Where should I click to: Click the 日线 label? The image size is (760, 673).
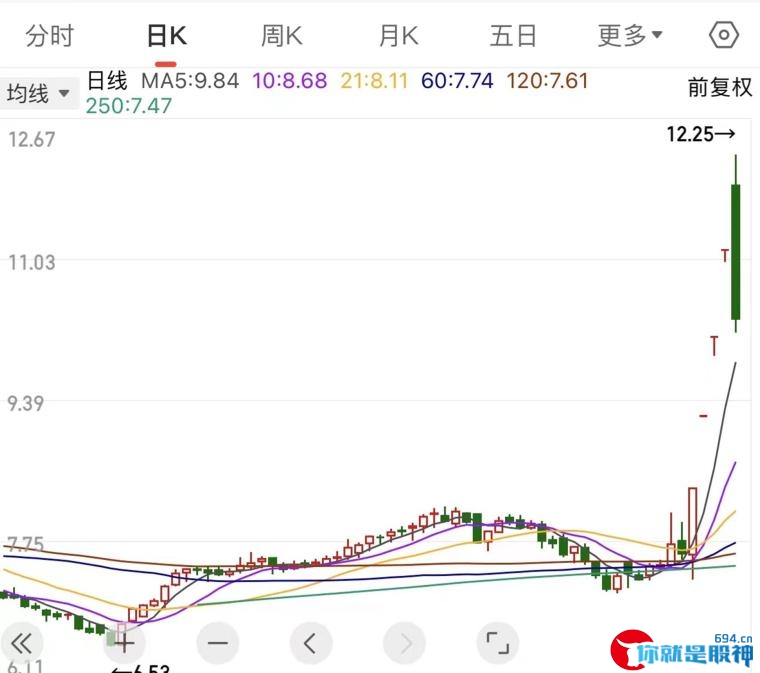pyautogui.click(x=107, y=80)
